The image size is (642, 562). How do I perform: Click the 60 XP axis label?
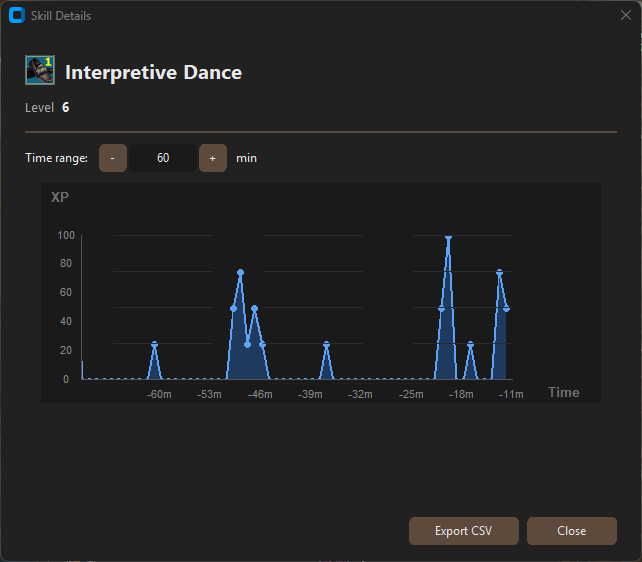pyautogui.click(x=66, y=292)
